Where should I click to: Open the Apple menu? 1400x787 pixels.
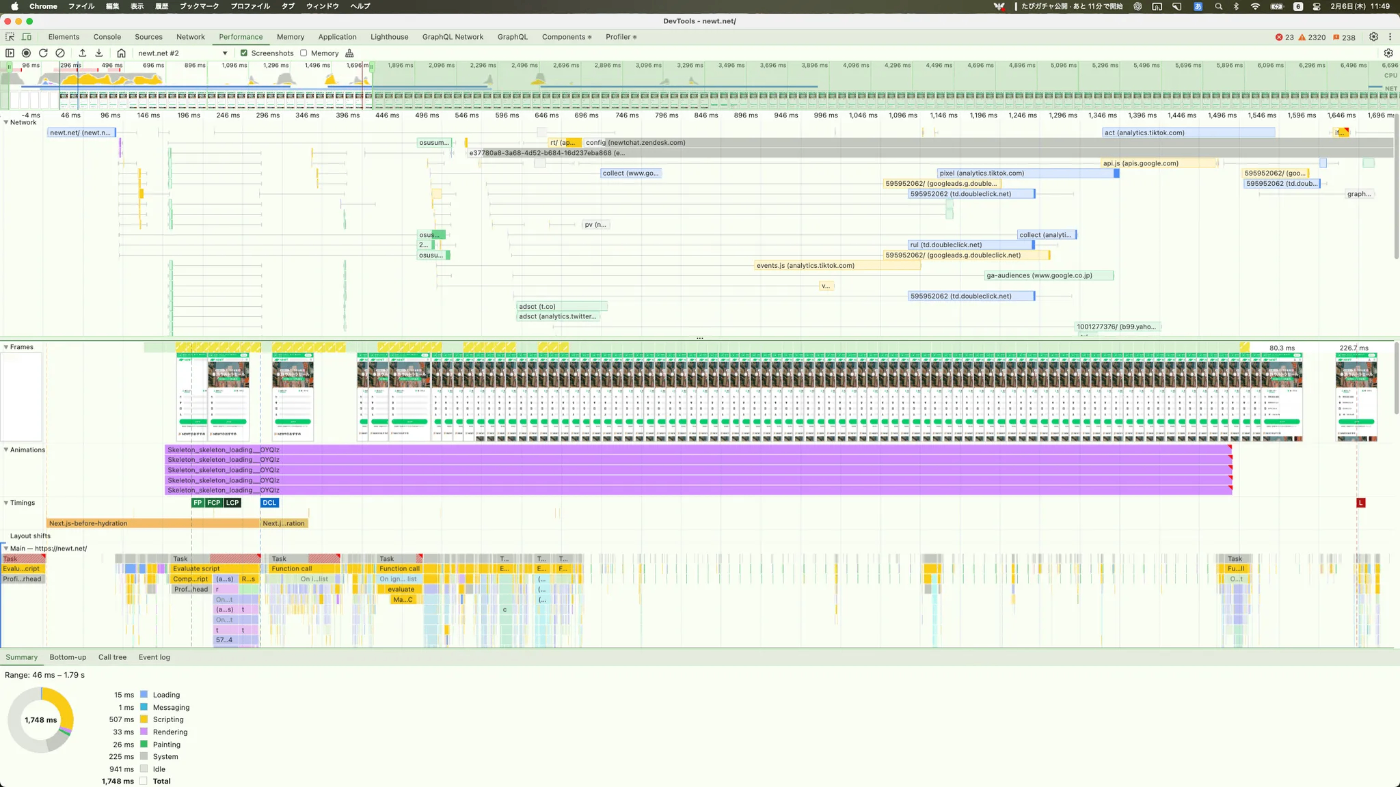15,6
